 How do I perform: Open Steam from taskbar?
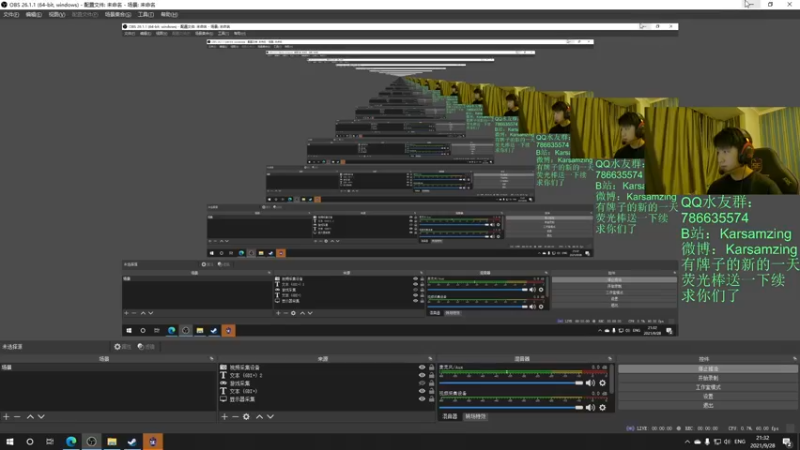click(x=132, y=442)
